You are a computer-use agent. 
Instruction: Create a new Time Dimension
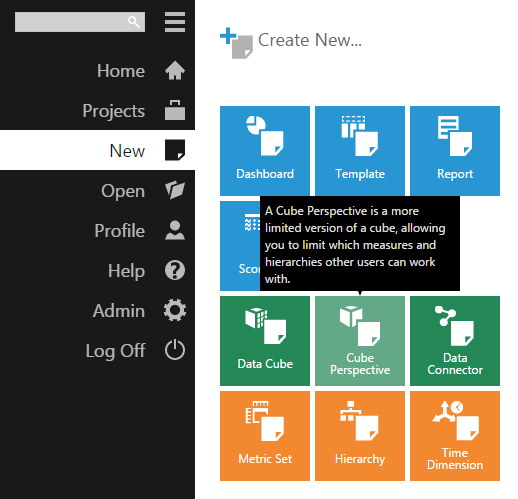(x=455, y=436)
